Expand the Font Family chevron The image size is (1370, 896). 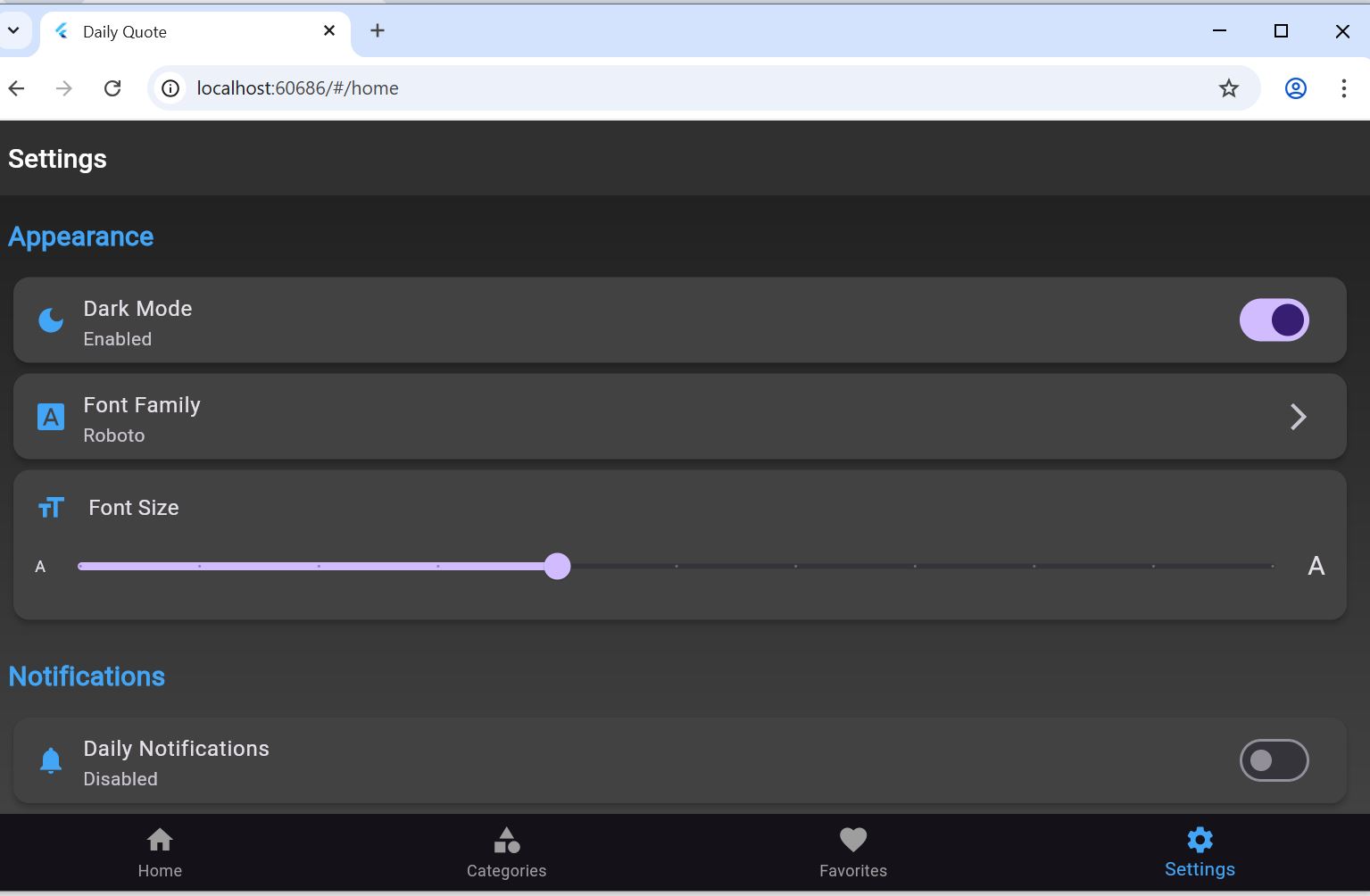point(1298,417)
